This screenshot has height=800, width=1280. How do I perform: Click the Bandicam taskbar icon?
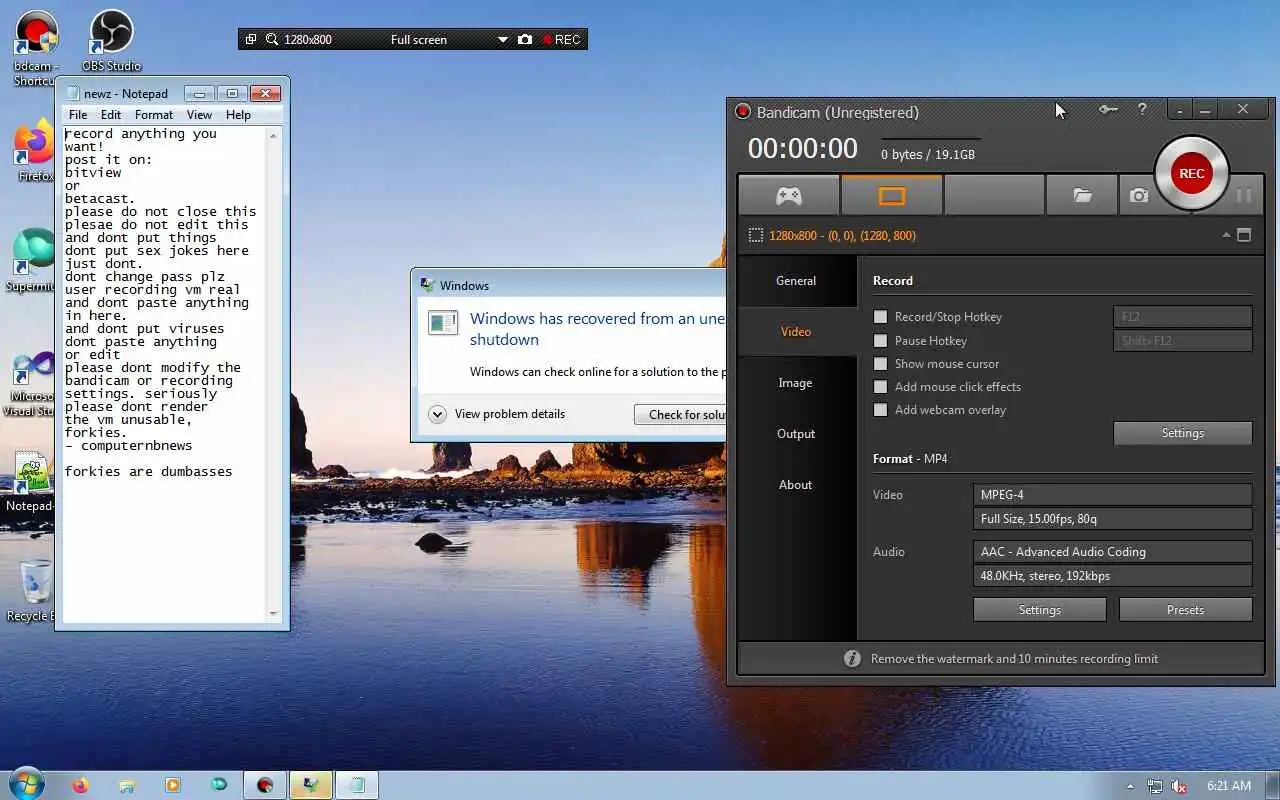click(264, 786)
